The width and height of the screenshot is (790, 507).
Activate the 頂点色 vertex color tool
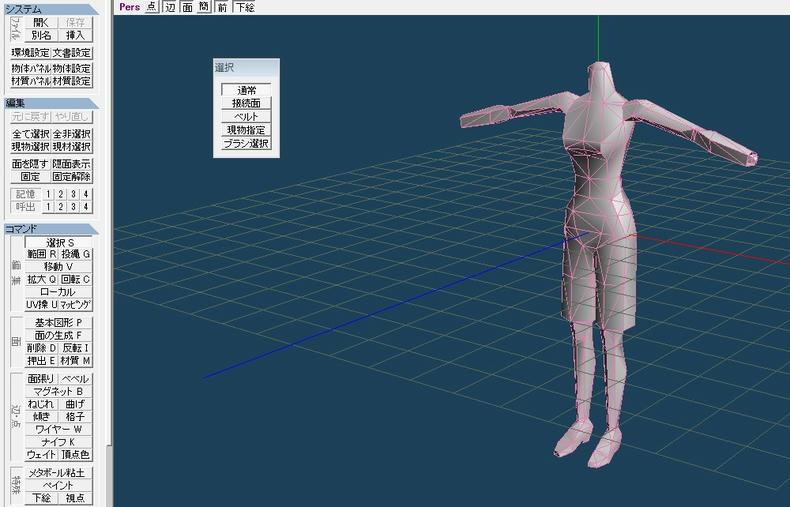tap(75, 454)
